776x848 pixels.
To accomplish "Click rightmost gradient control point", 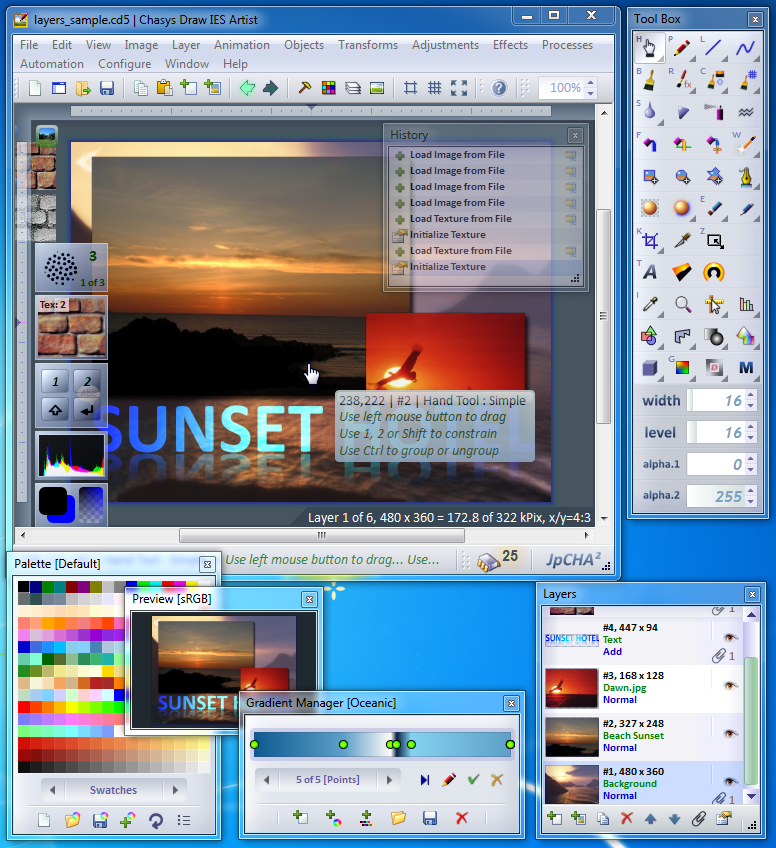I will 510,745.
